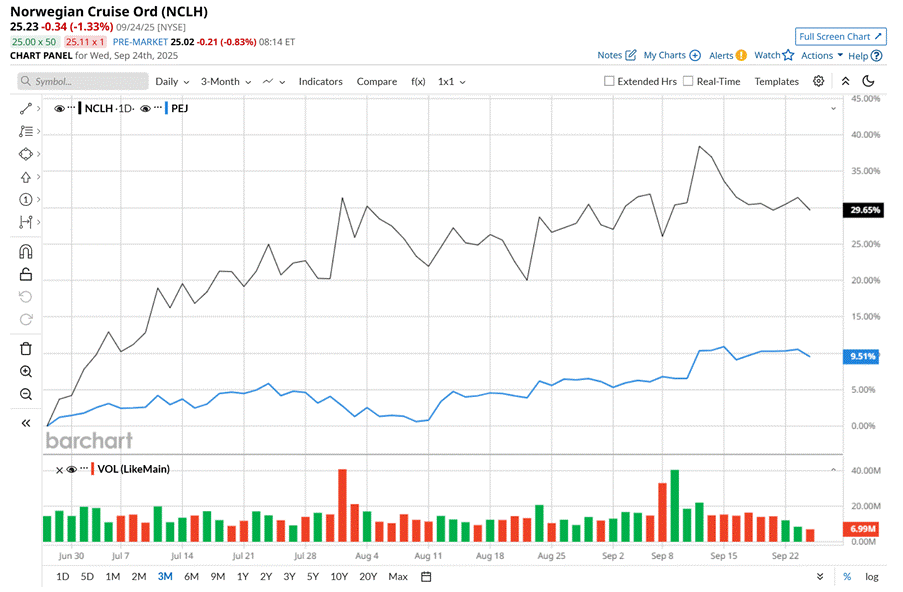Open the chart type line dropdown
The height and width of the screenshot is (592, 903).
[274, 82]
